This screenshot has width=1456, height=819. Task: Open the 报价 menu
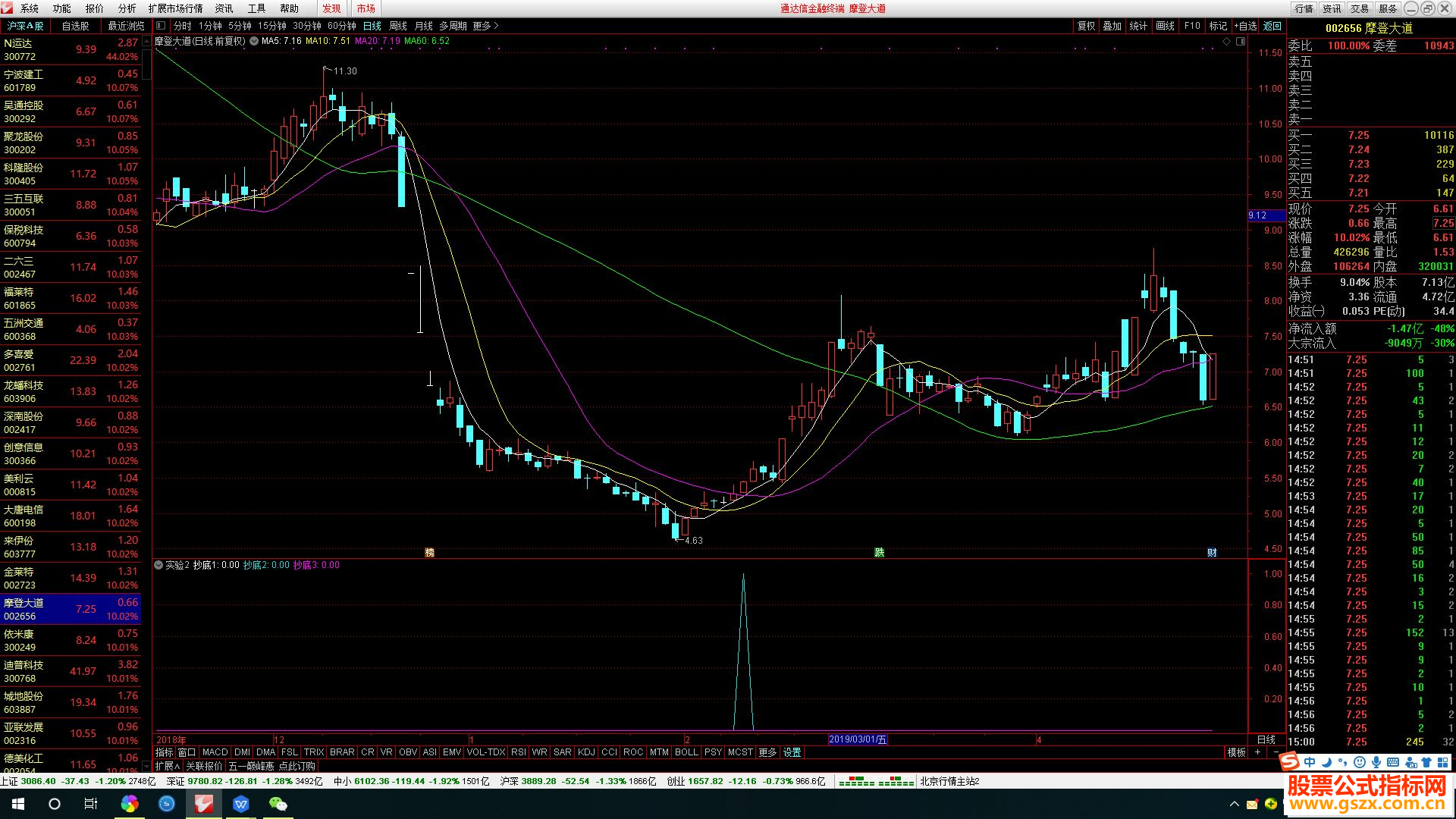coord(95,8)
